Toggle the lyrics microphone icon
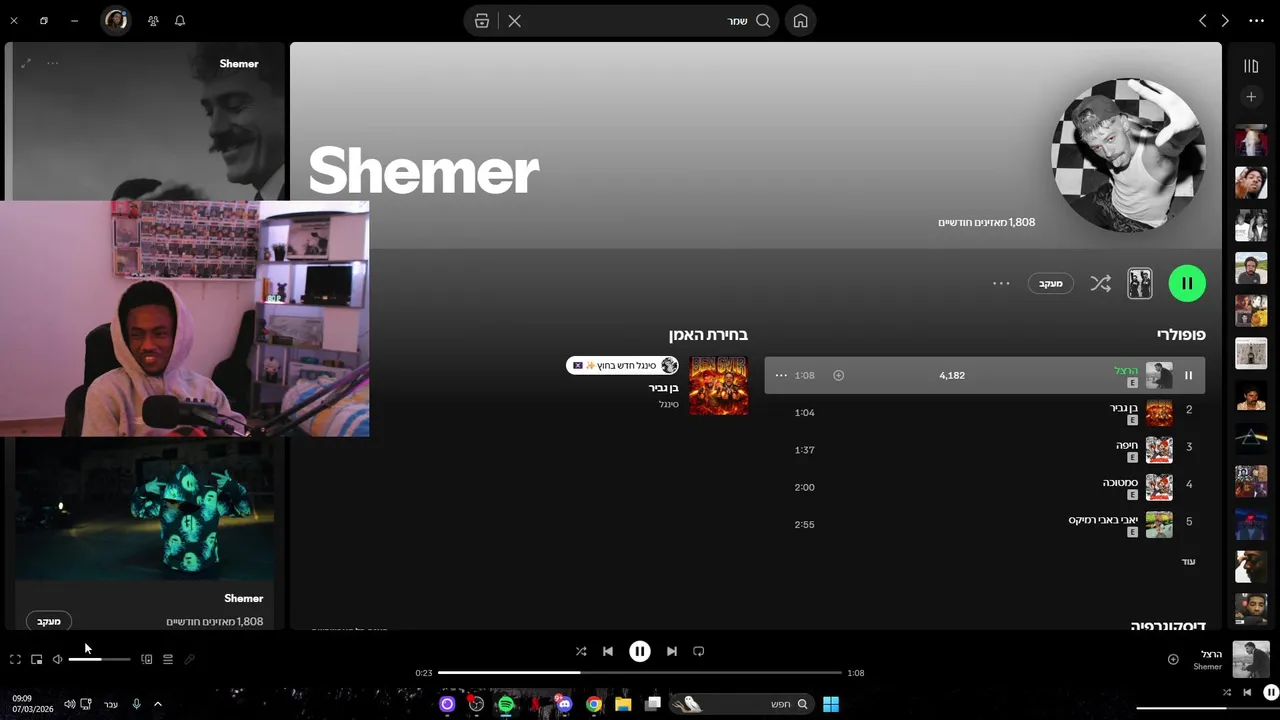1280x720 pixels. 189,659
